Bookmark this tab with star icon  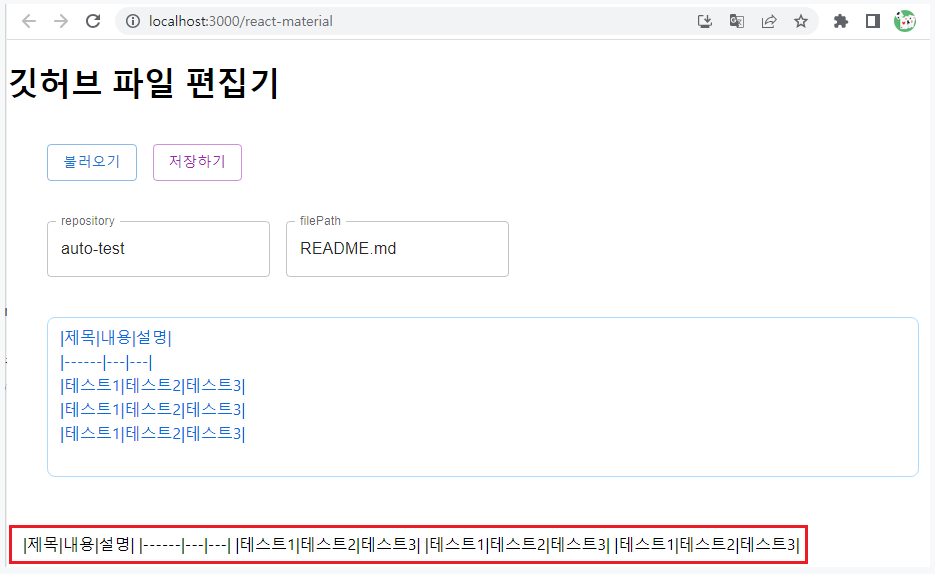pos(801,21)
